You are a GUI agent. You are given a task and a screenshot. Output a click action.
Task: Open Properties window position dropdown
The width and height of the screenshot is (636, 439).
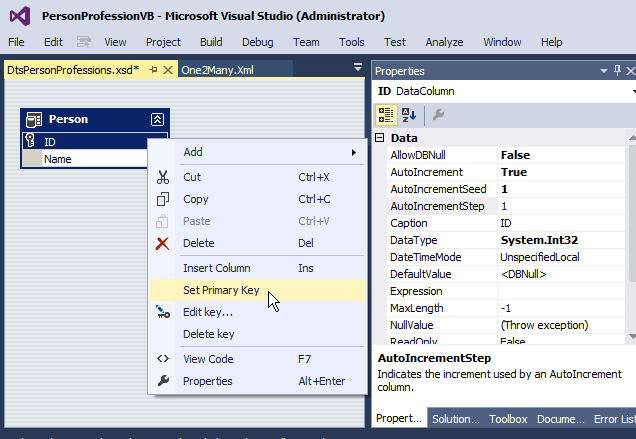604,71
